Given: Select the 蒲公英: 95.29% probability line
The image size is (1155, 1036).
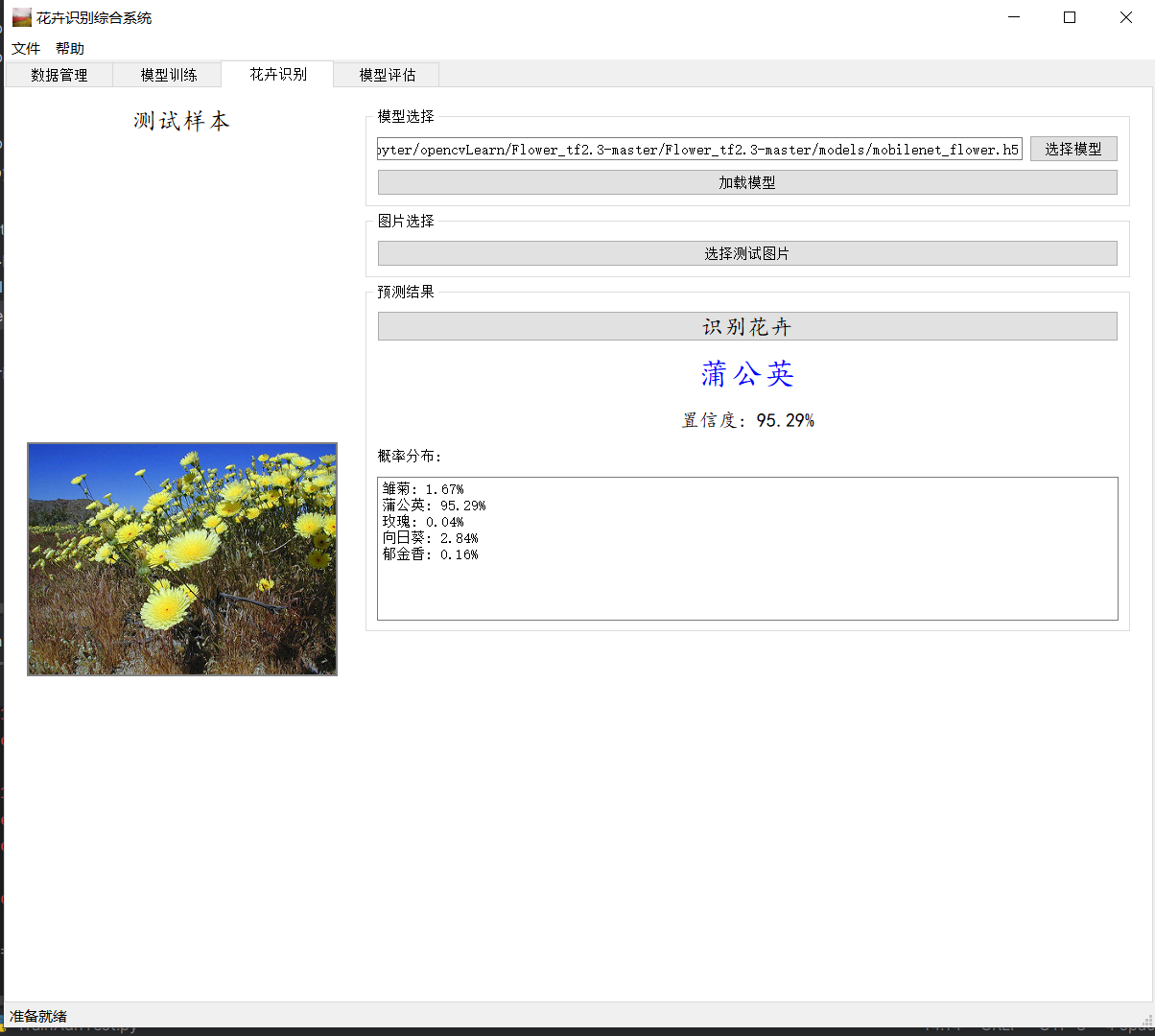Looking at the screenshot, I should click(x=434, y=506).
